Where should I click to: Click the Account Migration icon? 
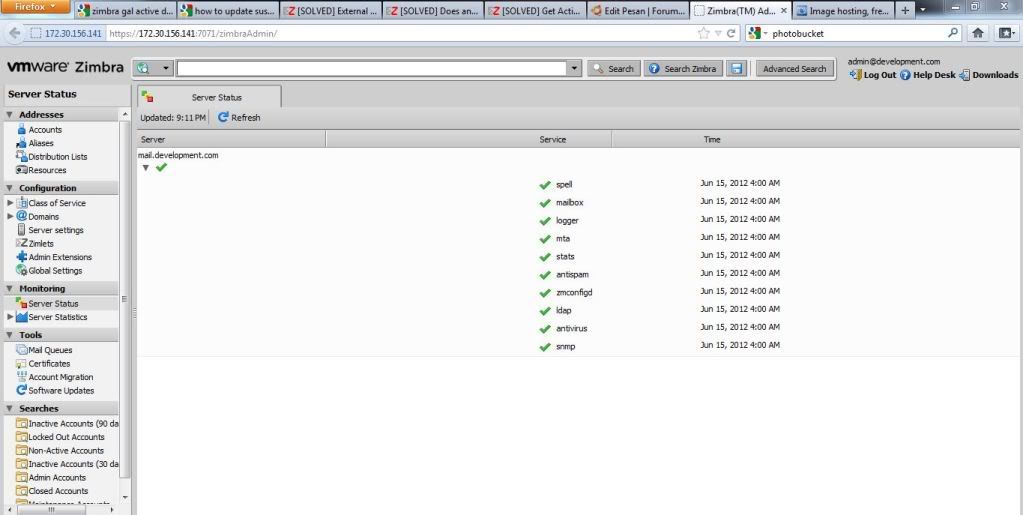click(22, 377)
